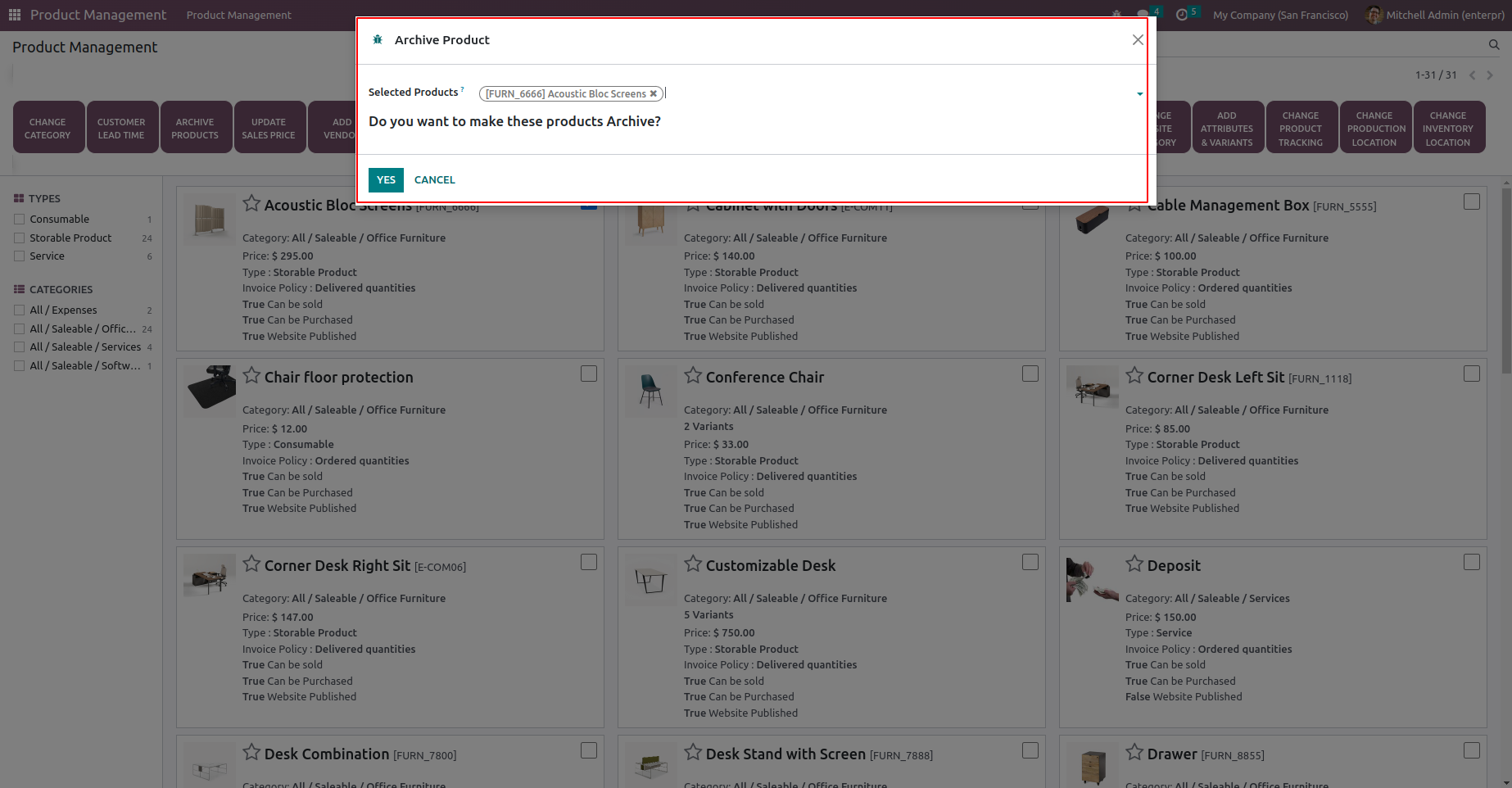Select the Corner Desk Left Sit checkbox

pyautogui.click(x=1472, y=374)
